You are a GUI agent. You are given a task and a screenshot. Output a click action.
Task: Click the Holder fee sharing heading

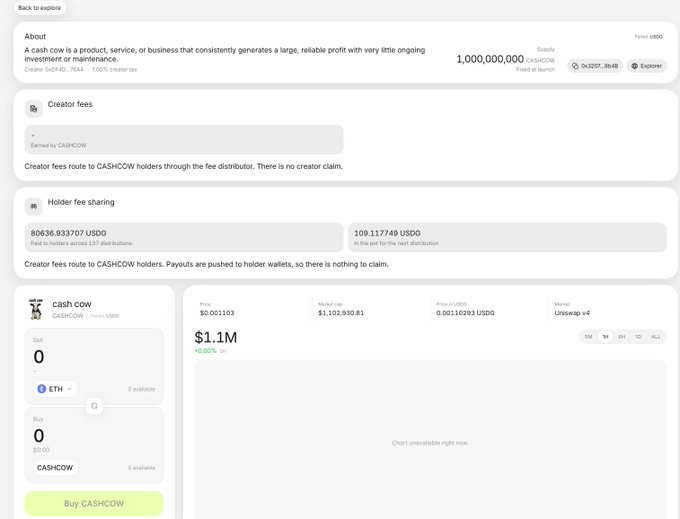click(81, 202)
